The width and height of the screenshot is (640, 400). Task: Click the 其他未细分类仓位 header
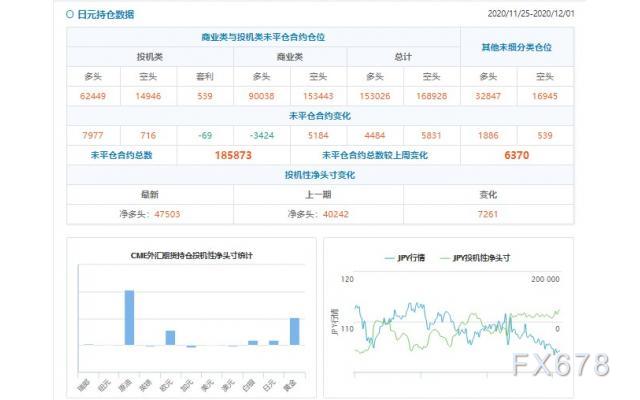tap(517, 47)
